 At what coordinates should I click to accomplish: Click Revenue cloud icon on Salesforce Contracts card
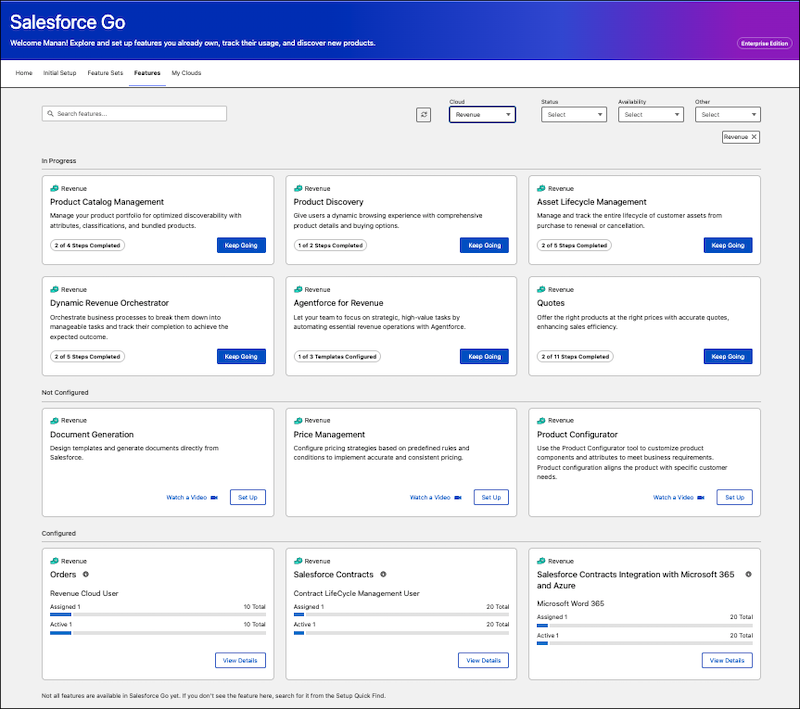[298, 561]
